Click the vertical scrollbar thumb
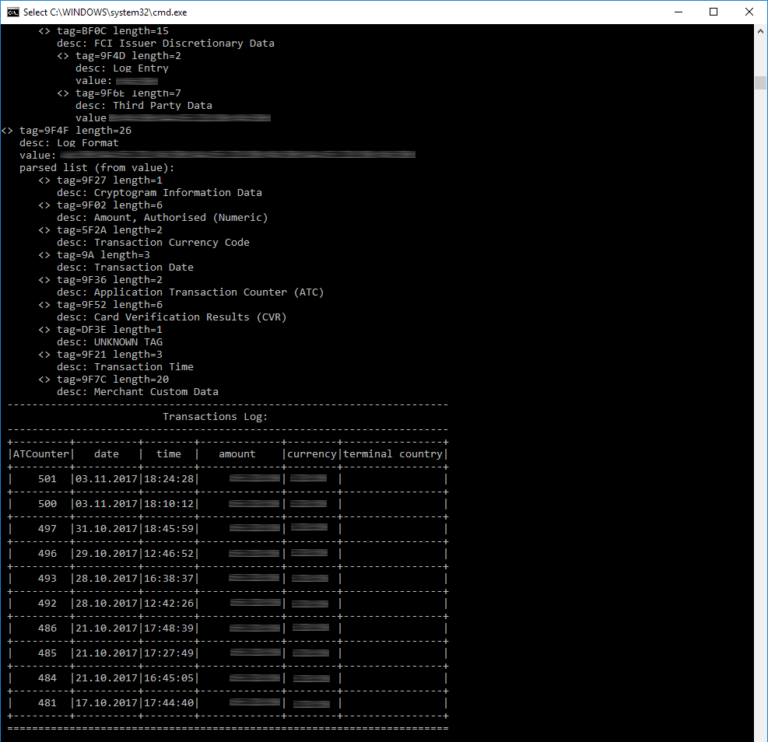This screenshot has height=742, width=768. click(760, 82)
